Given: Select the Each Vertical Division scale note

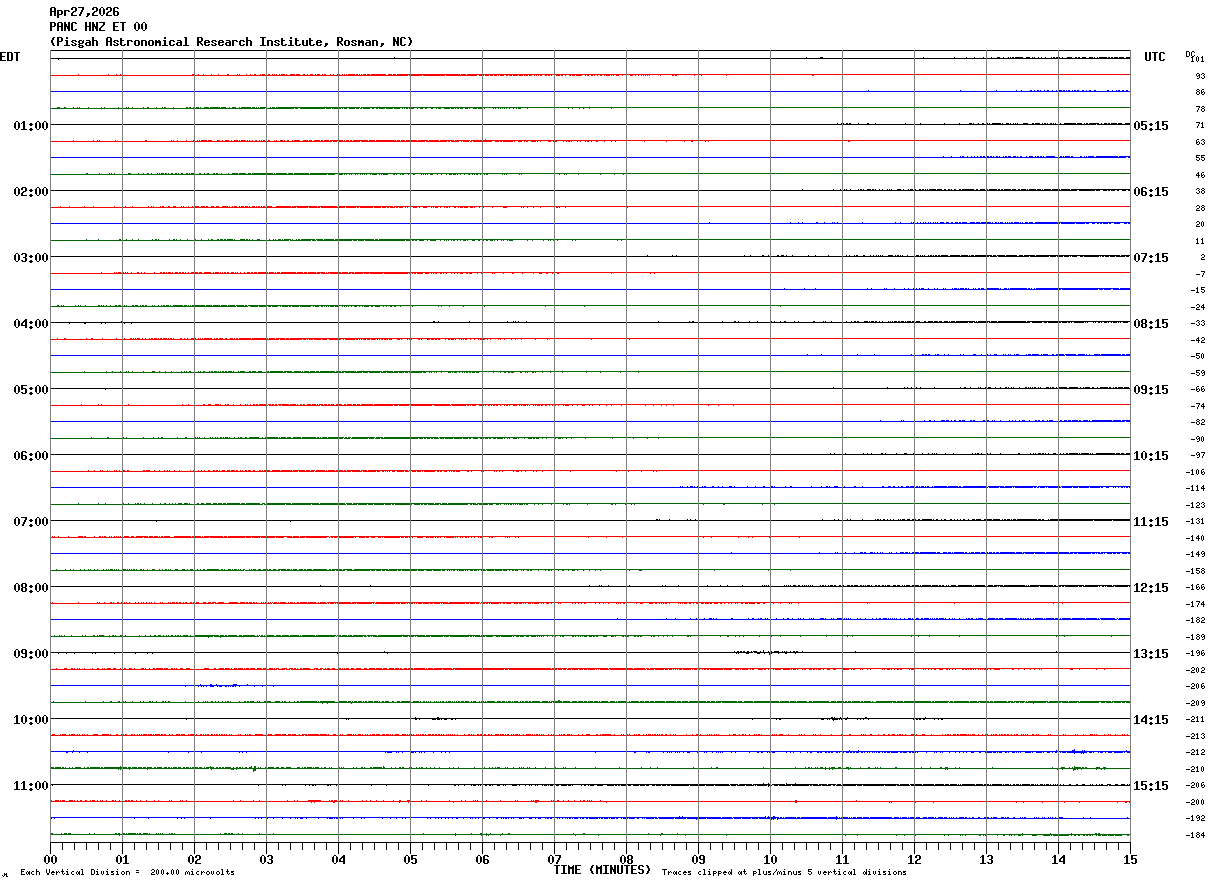Looking at the screenshot, I should (127, 872).
